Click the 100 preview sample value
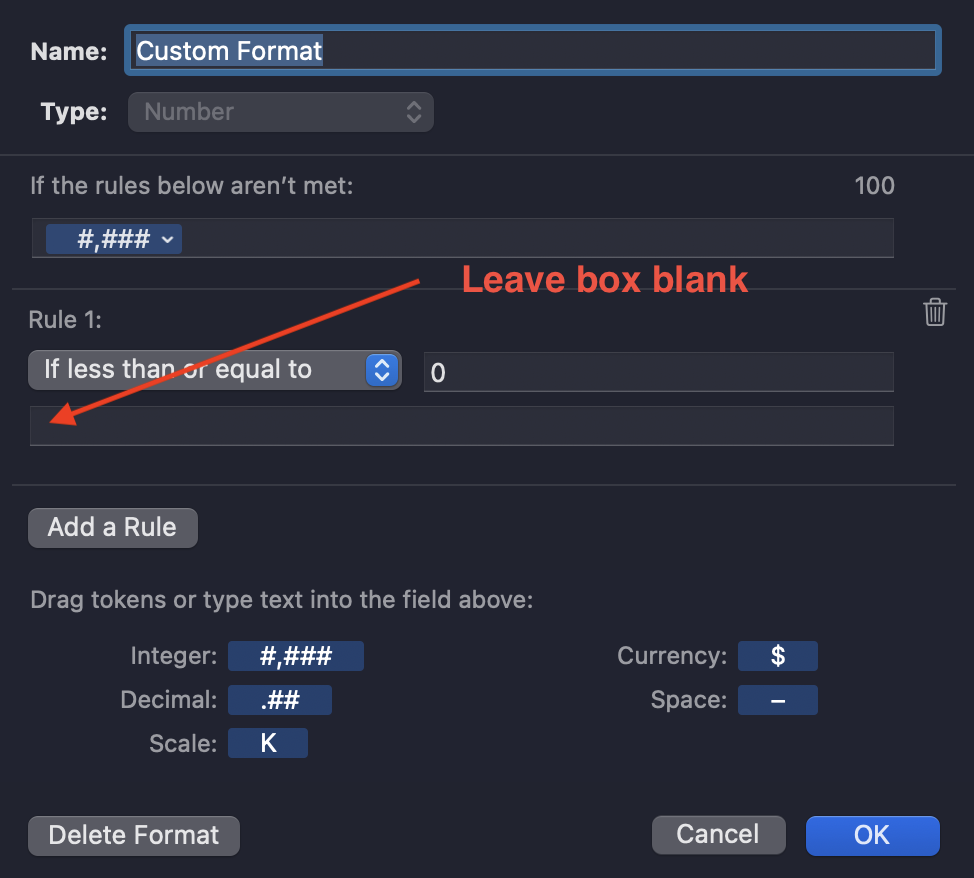974x878 pixels. [874, 185]
